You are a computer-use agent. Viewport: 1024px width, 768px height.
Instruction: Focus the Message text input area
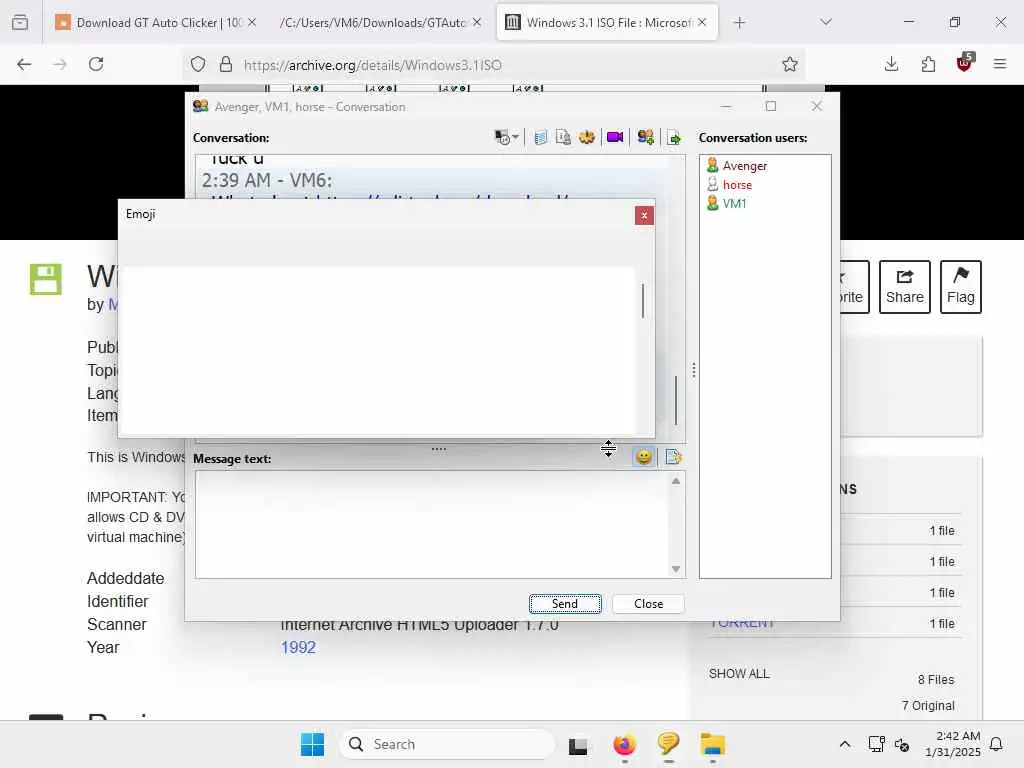coord(432,525)
